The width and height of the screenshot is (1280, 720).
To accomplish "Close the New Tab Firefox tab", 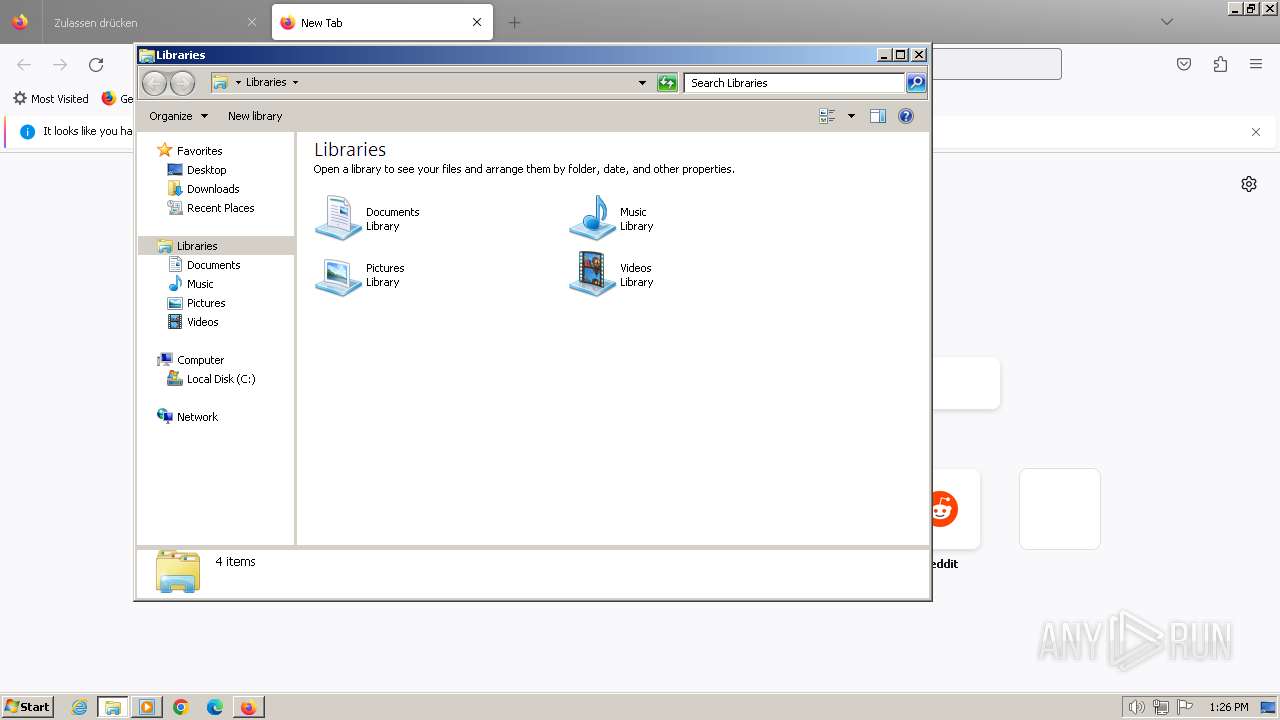I will pyautogui.click(x=477, y=22).
